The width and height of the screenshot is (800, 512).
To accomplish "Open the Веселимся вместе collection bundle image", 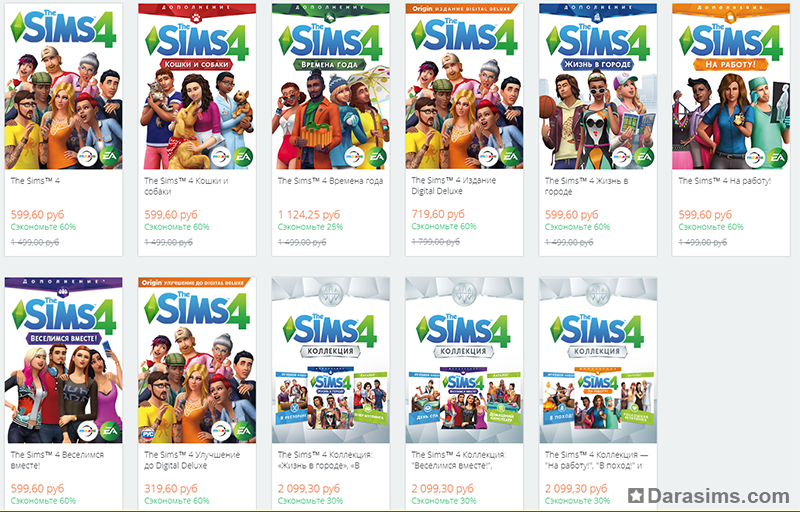I will coord(464,360).
